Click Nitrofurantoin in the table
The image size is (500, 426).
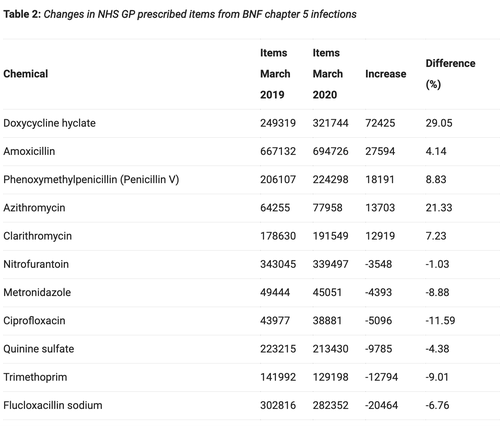[x=36, y=264]
